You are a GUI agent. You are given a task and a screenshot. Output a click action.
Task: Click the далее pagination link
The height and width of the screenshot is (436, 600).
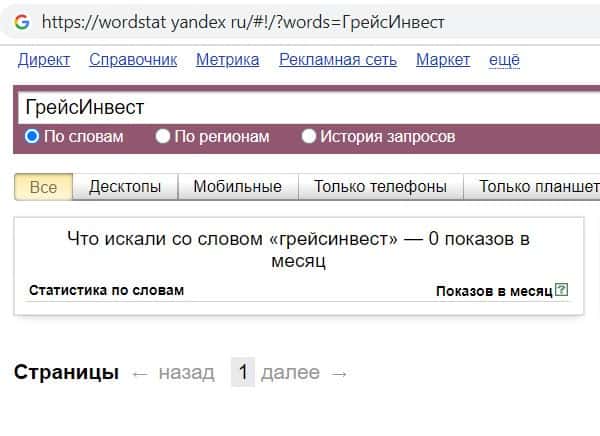point(290,372)
